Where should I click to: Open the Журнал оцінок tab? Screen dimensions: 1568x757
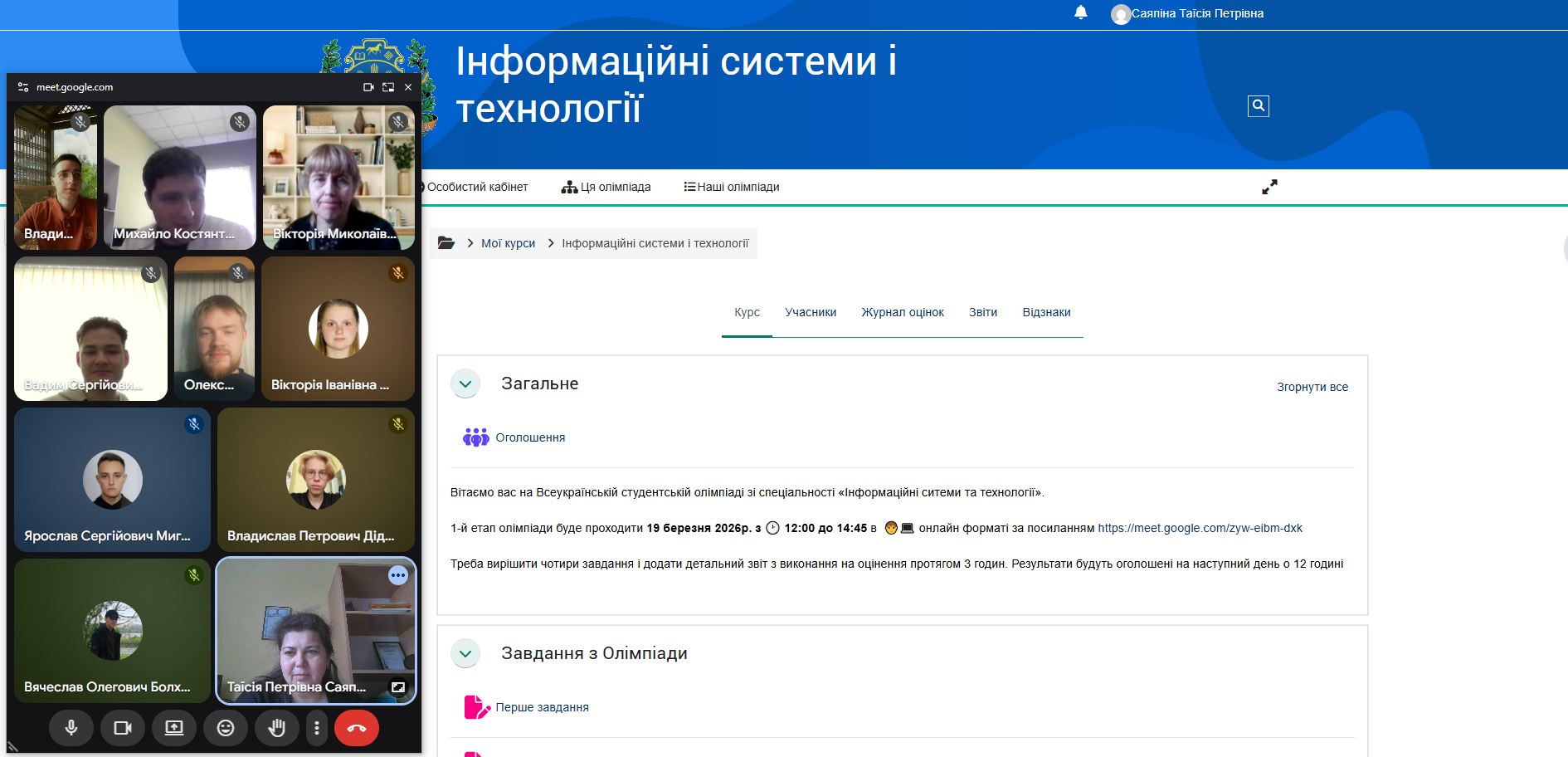click(x=902, y=312)
